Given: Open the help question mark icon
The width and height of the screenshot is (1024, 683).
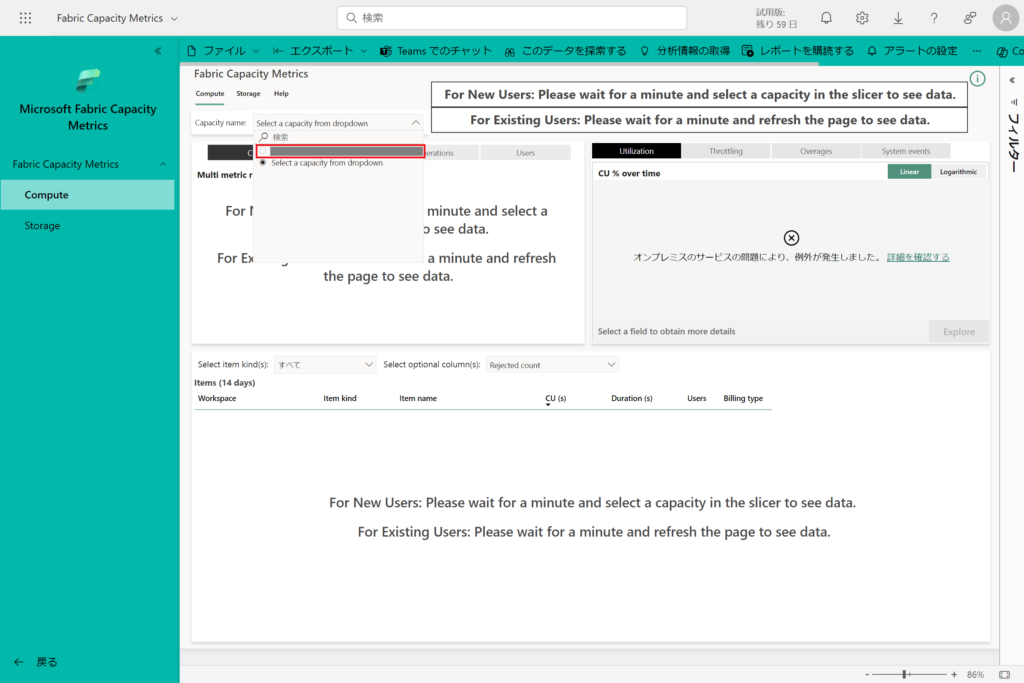Looking at the screenshot, I should click(934, 18).
